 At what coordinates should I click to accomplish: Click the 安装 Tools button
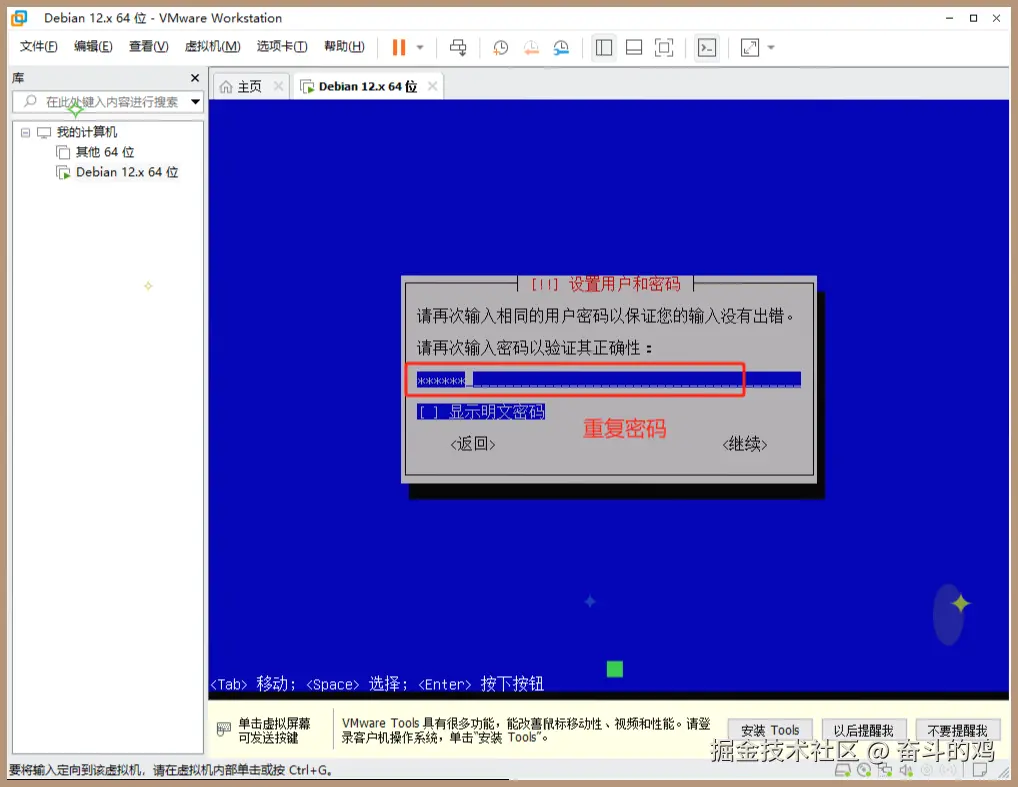click(x=770, y=731)
